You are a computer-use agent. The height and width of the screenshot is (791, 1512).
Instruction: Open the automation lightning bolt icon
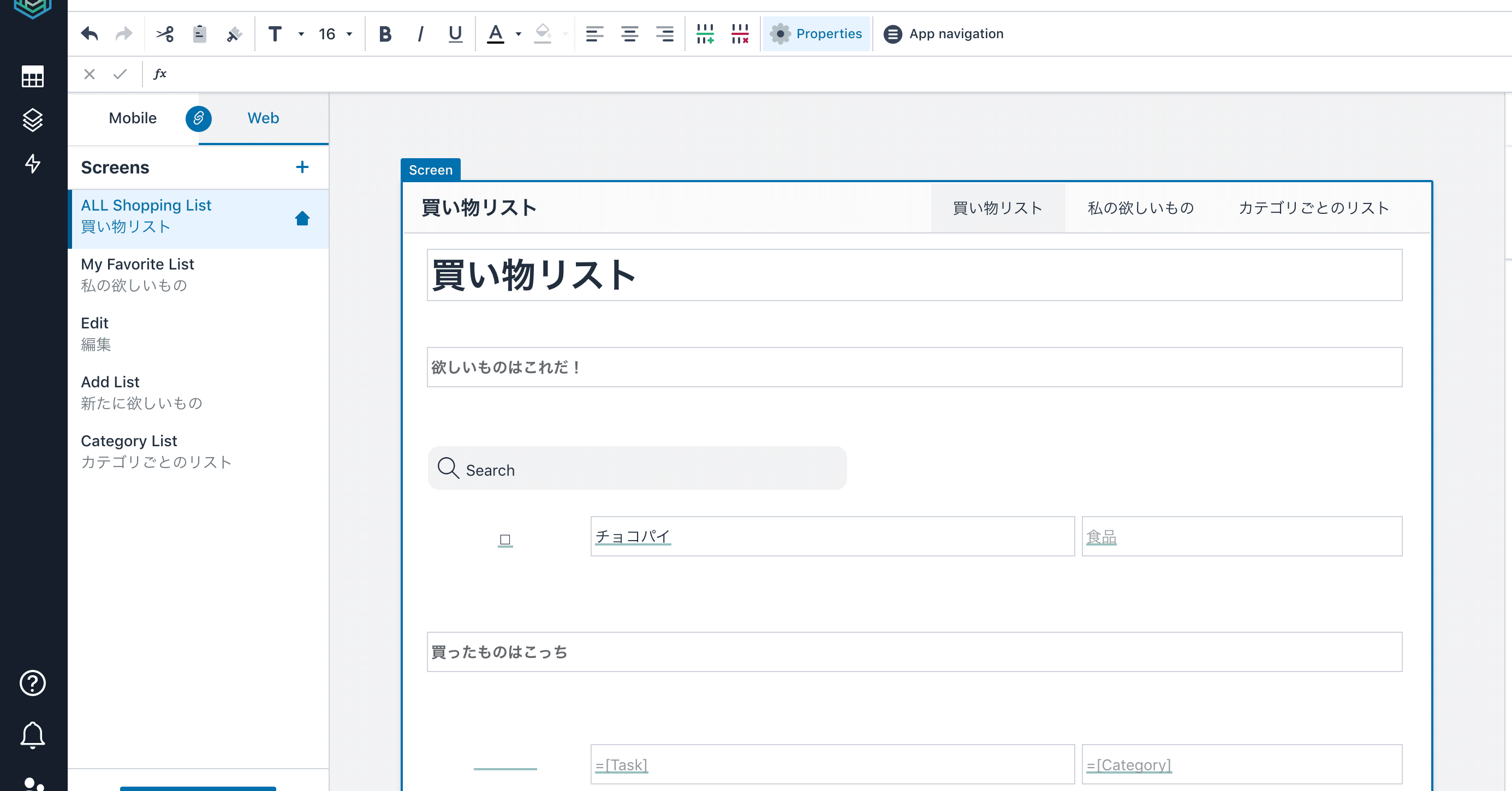click(33, 164)
